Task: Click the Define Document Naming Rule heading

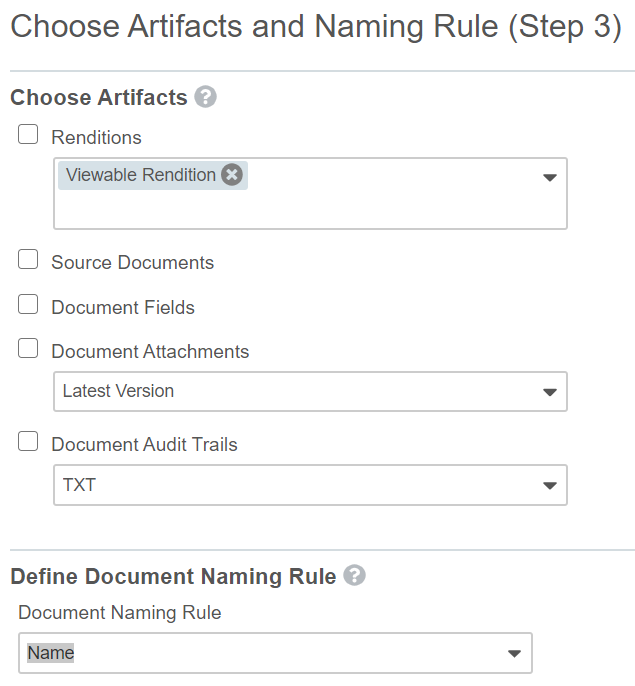Action: (x=173, y=577)
